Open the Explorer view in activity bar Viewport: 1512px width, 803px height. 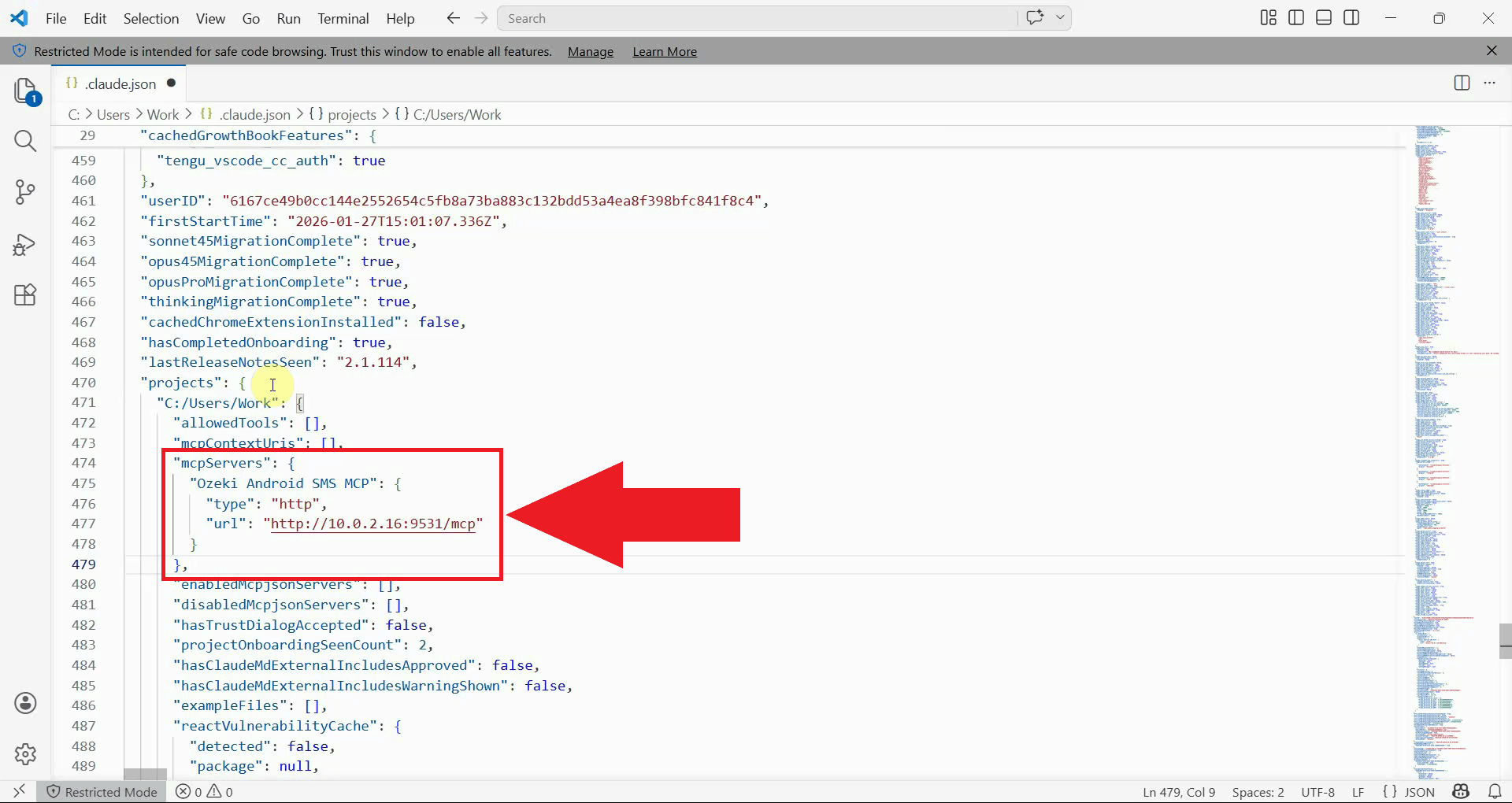(x=25, y=91)
